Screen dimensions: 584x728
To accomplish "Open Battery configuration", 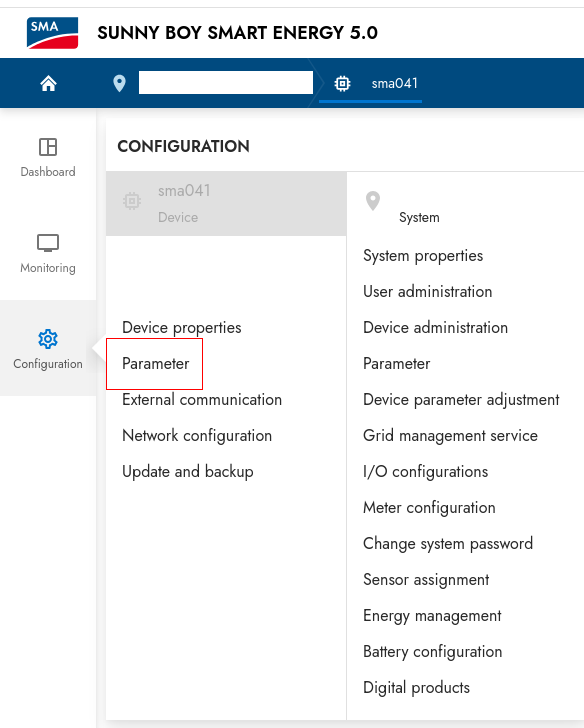I will [433, 652].
